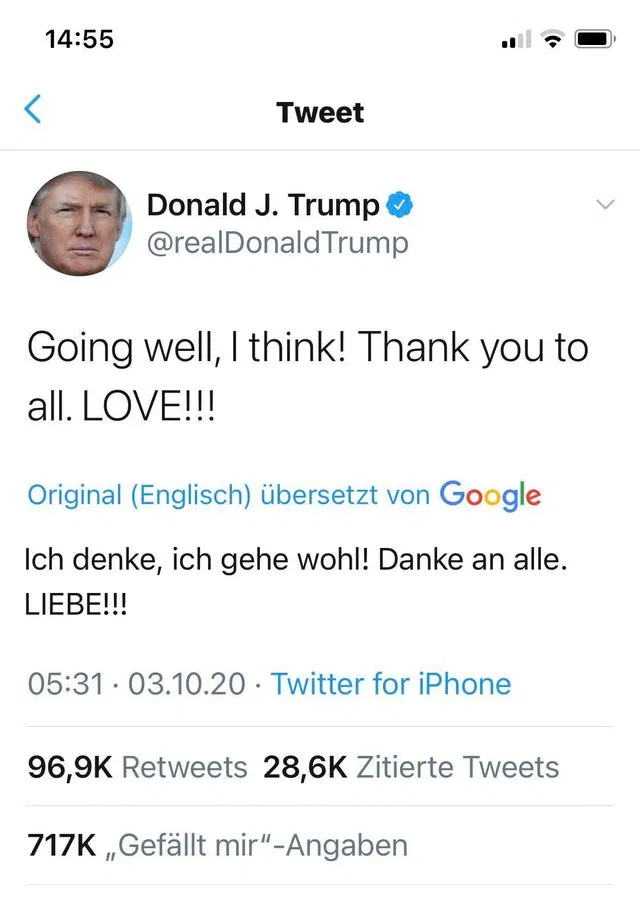The image size is (640, 908).
Task: Tap the Wi-Fi icon in status bar
Action: (551, 39)
